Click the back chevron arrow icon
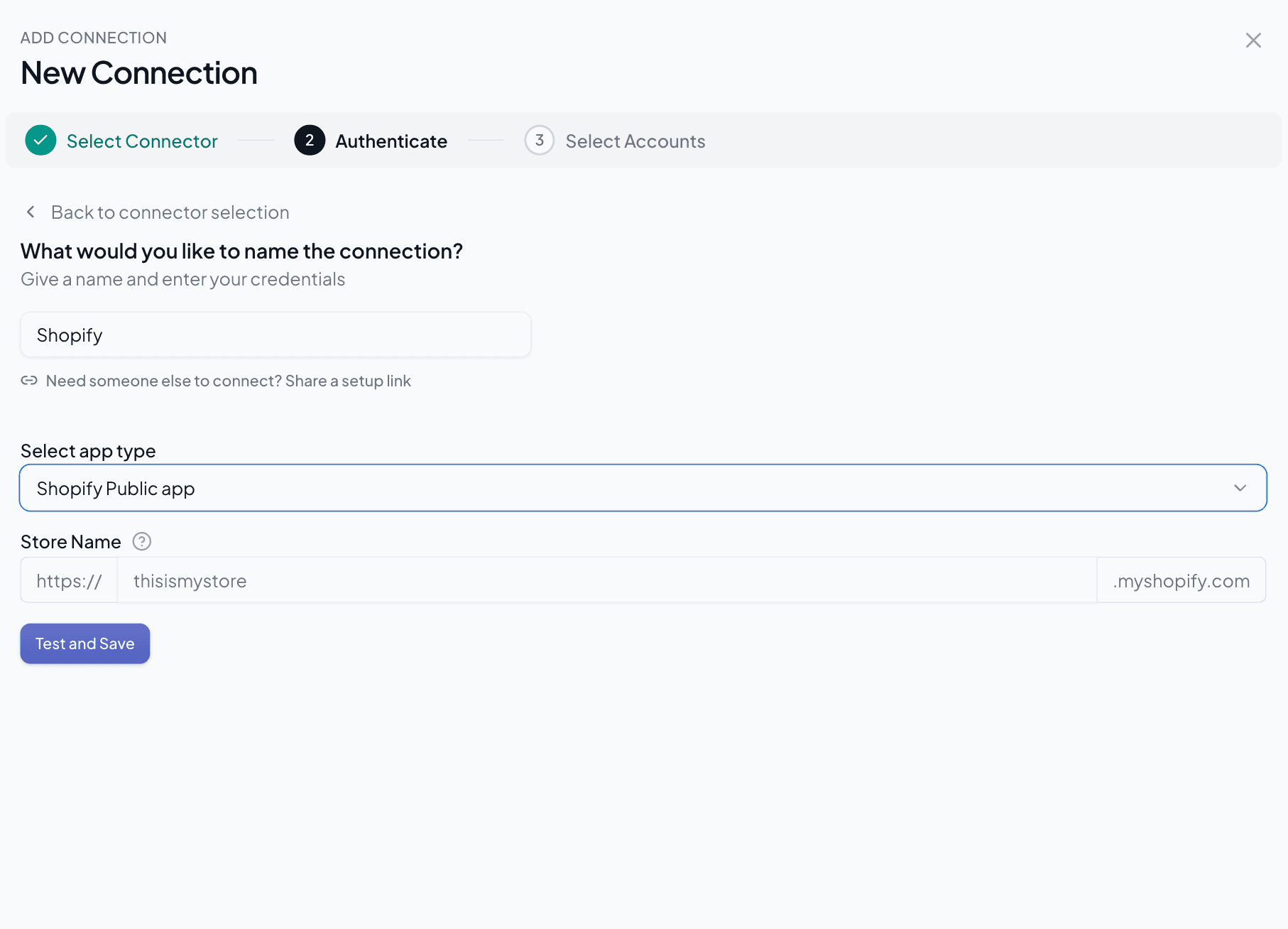1288x929 pixels. pyautogui.click(x=31, y=212)
